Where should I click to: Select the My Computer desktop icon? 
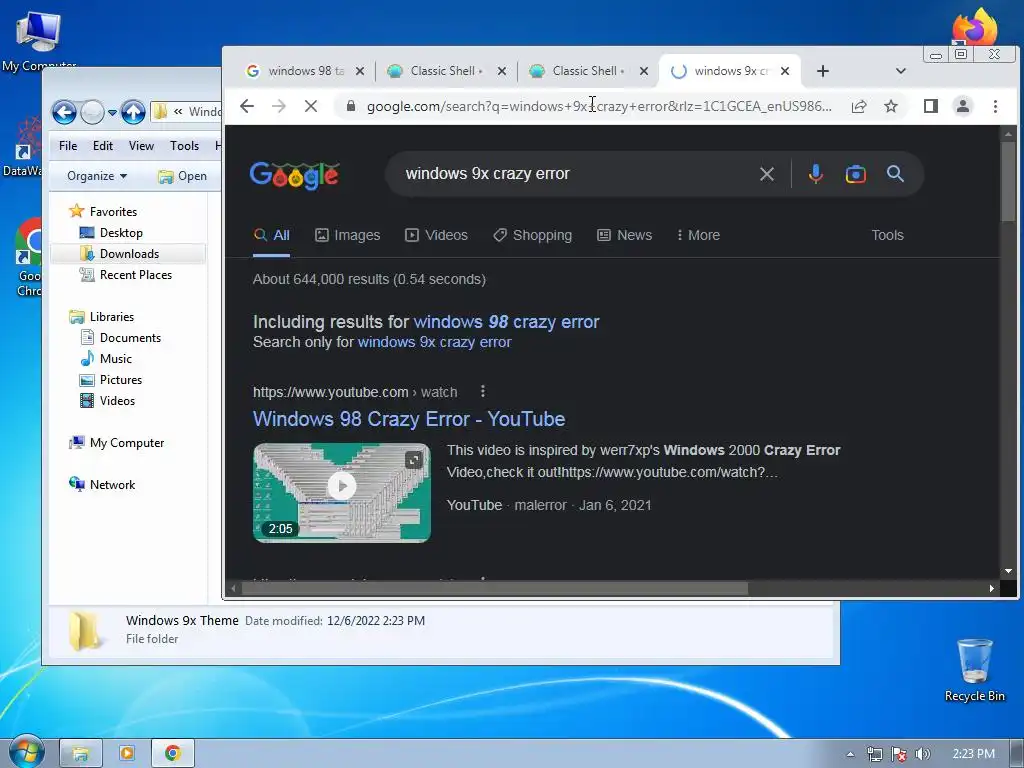39,40
